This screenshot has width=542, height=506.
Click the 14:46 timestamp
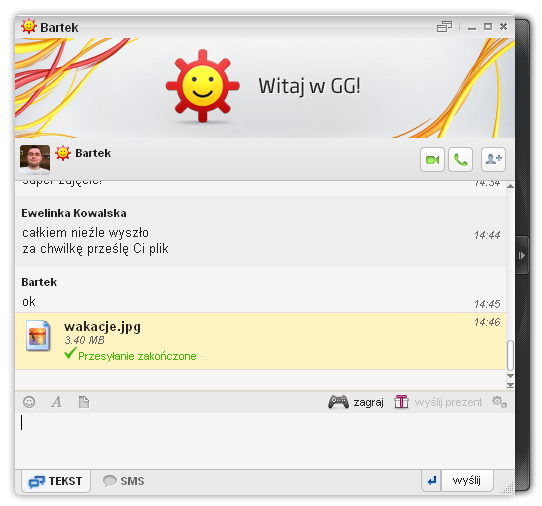pyautogui.click(x=487, y=322)
